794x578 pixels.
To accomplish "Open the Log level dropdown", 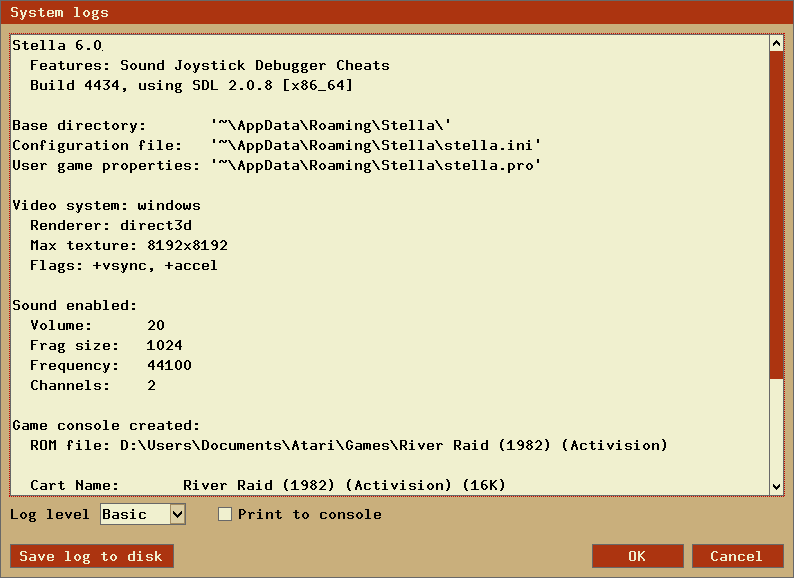I will point(143,514).
